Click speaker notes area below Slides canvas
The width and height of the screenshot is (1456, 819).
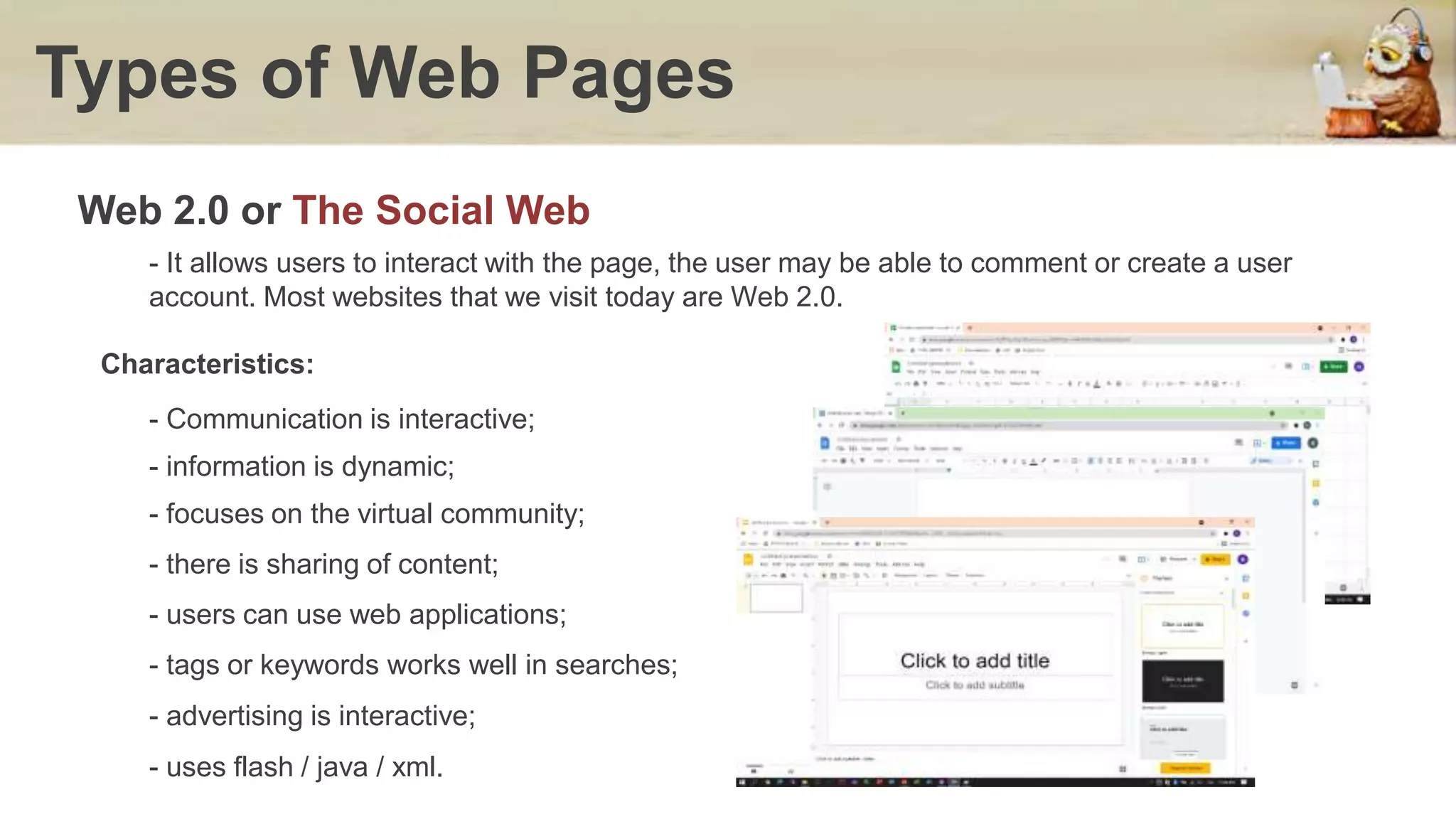point(845,759)
